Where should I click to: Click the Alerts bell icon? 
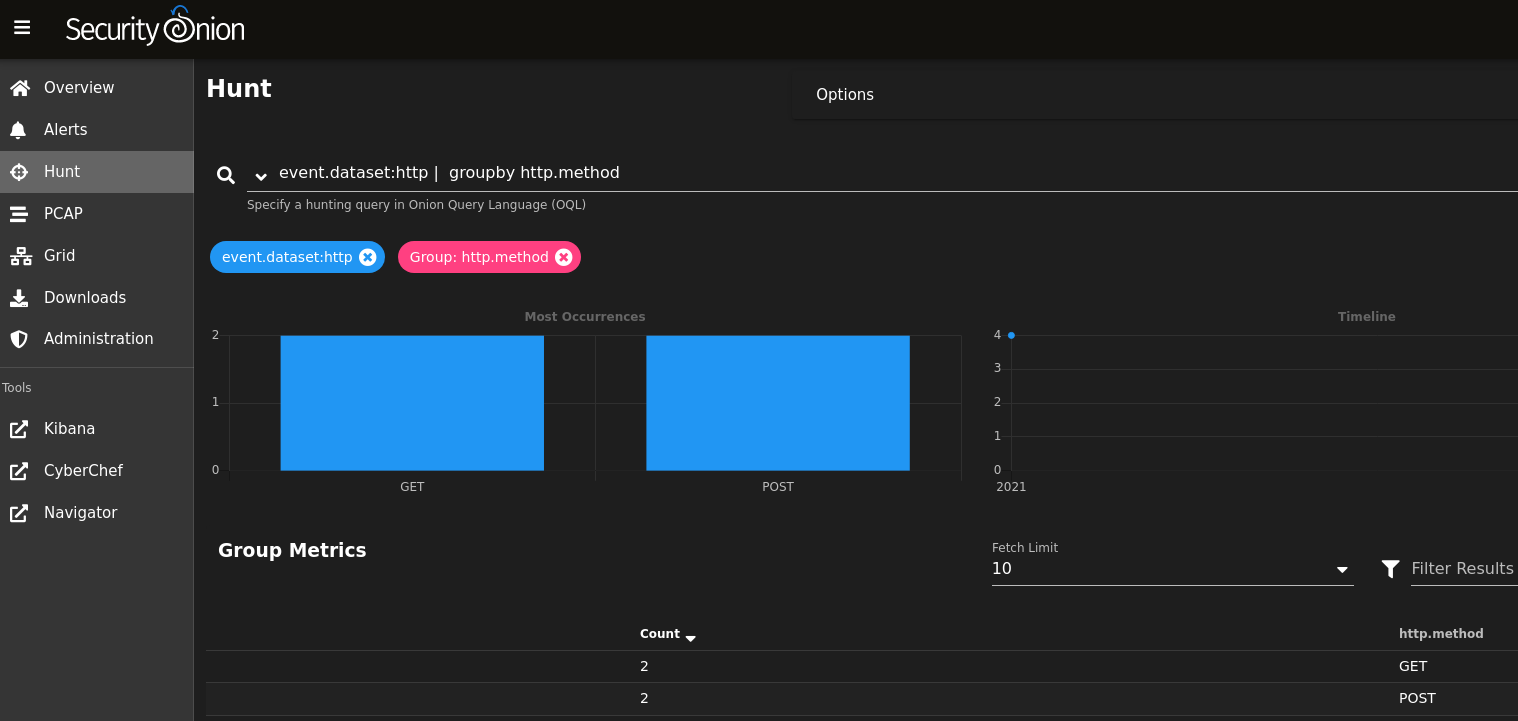pyautogui.click(x=19, y=130)
